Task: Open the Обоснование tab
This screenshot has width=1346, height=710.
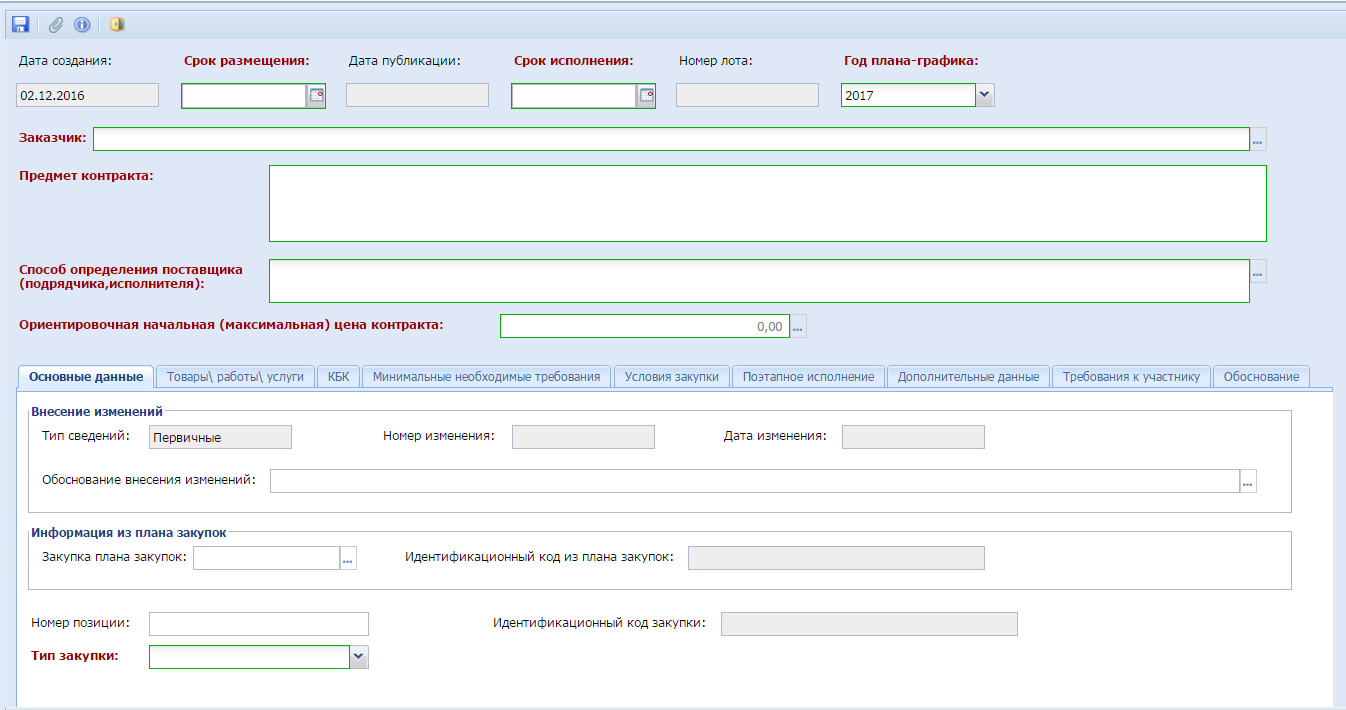Action: coord(1261,376)
